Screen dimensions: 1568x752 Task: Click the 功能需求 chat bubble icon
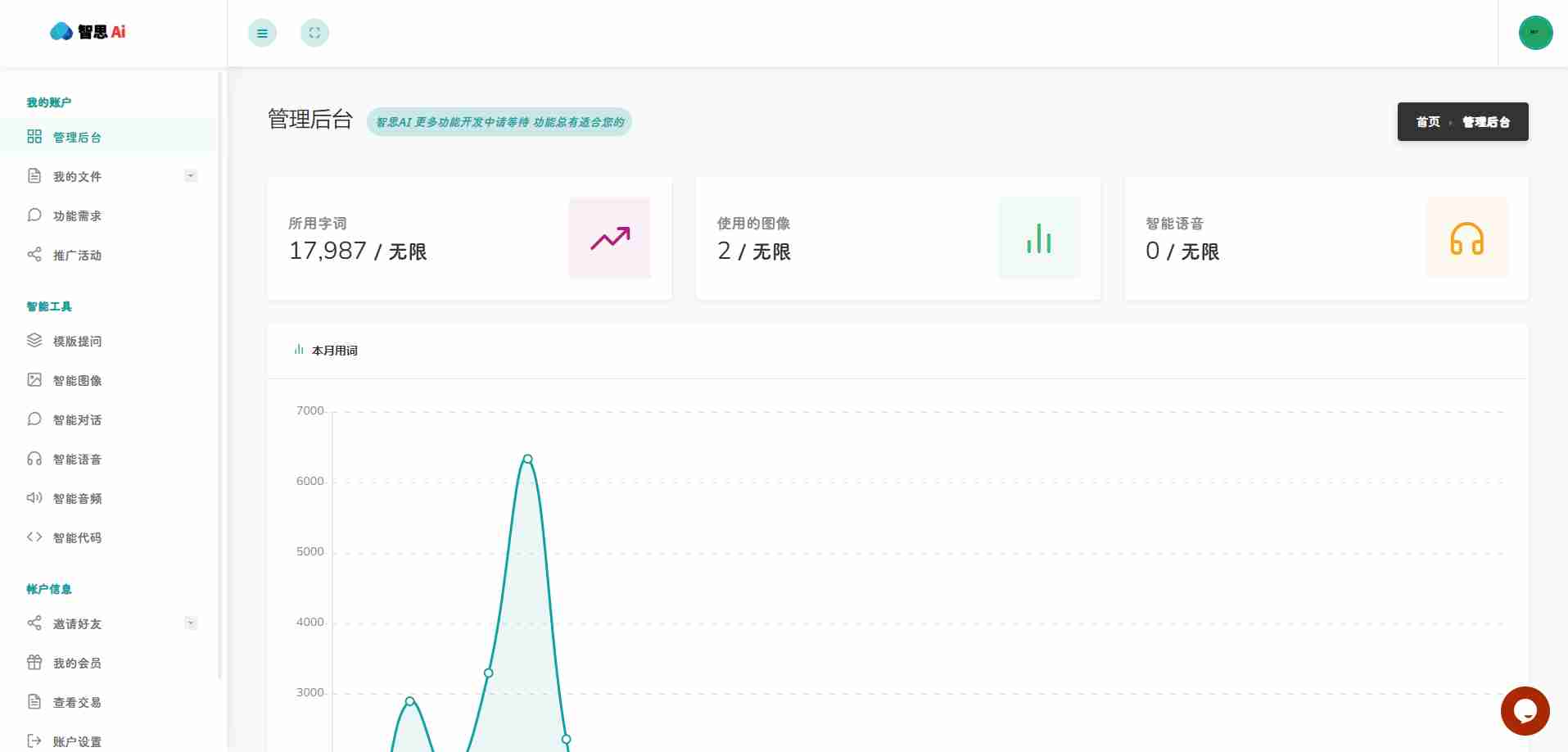pos(34,215)
